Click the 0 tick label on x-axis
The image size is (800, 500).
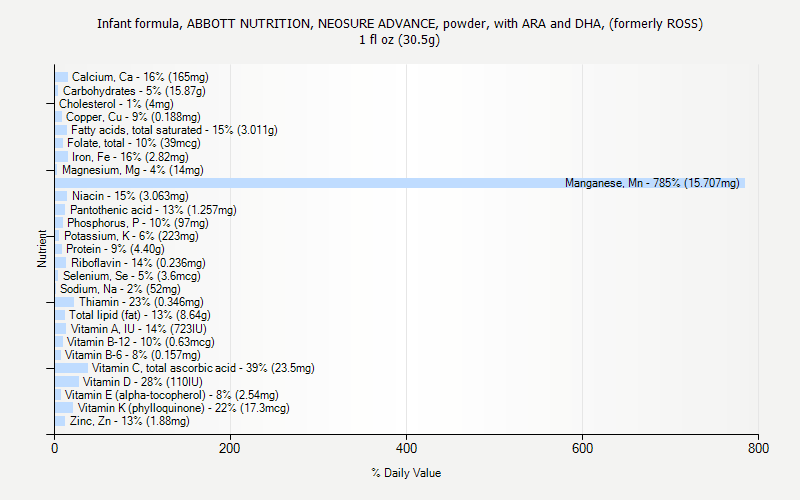tap(55, 448)
